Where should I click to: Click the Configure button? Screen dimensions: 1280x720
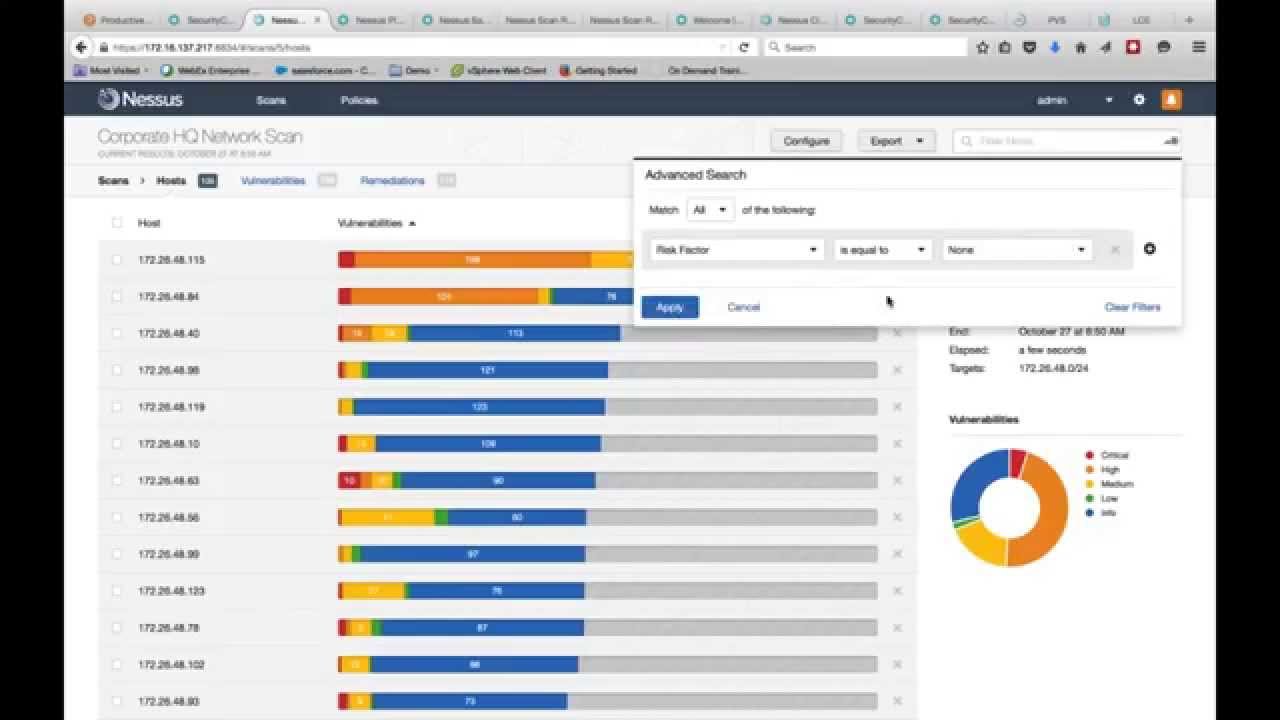(806, 141)
